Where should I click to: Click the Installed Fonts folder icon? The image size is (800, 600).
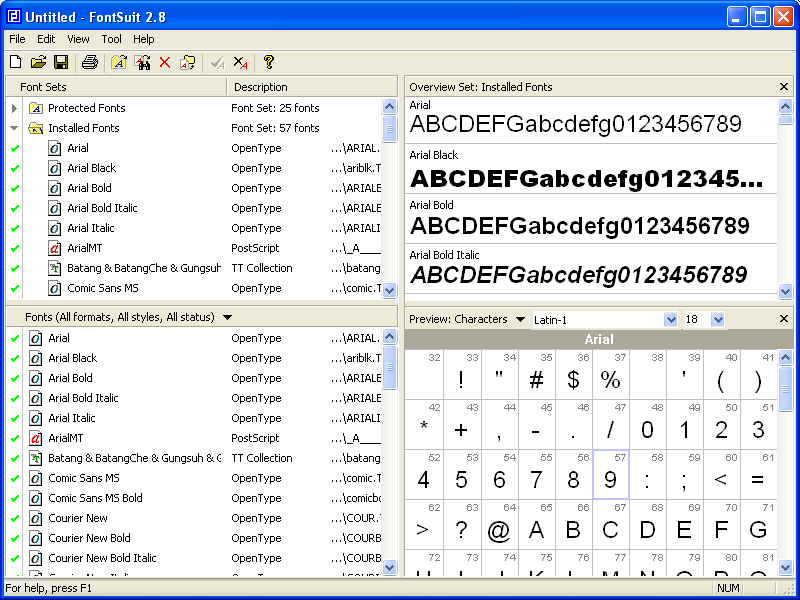coord(36,128)
